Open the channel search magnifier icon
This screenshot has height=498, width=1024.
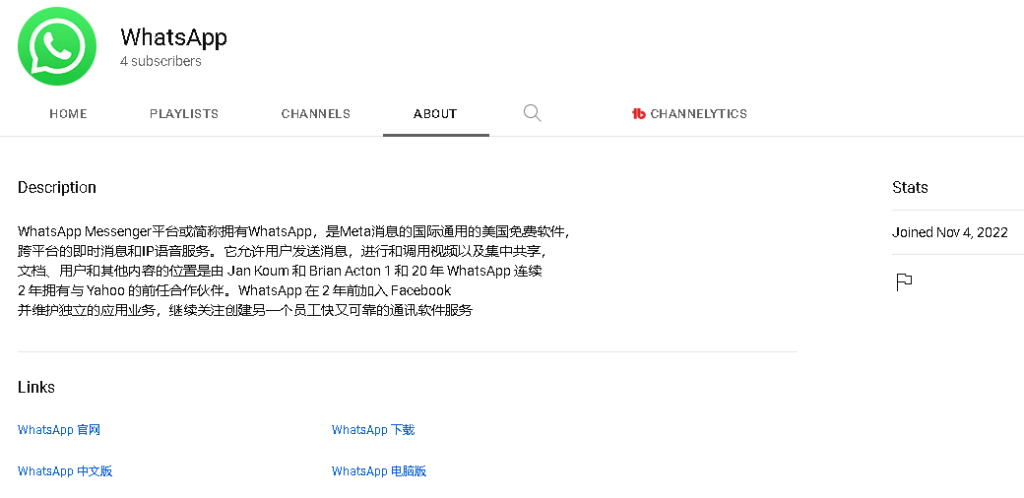coord(532,113)
